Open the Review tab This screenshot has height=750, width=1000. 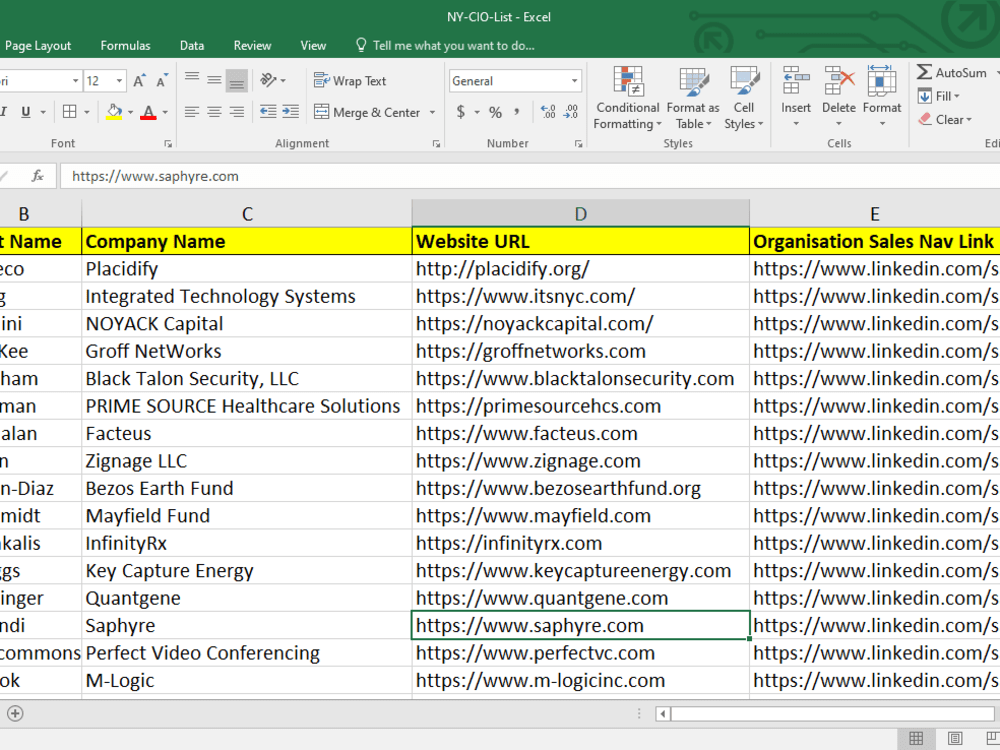coord(252,45)
